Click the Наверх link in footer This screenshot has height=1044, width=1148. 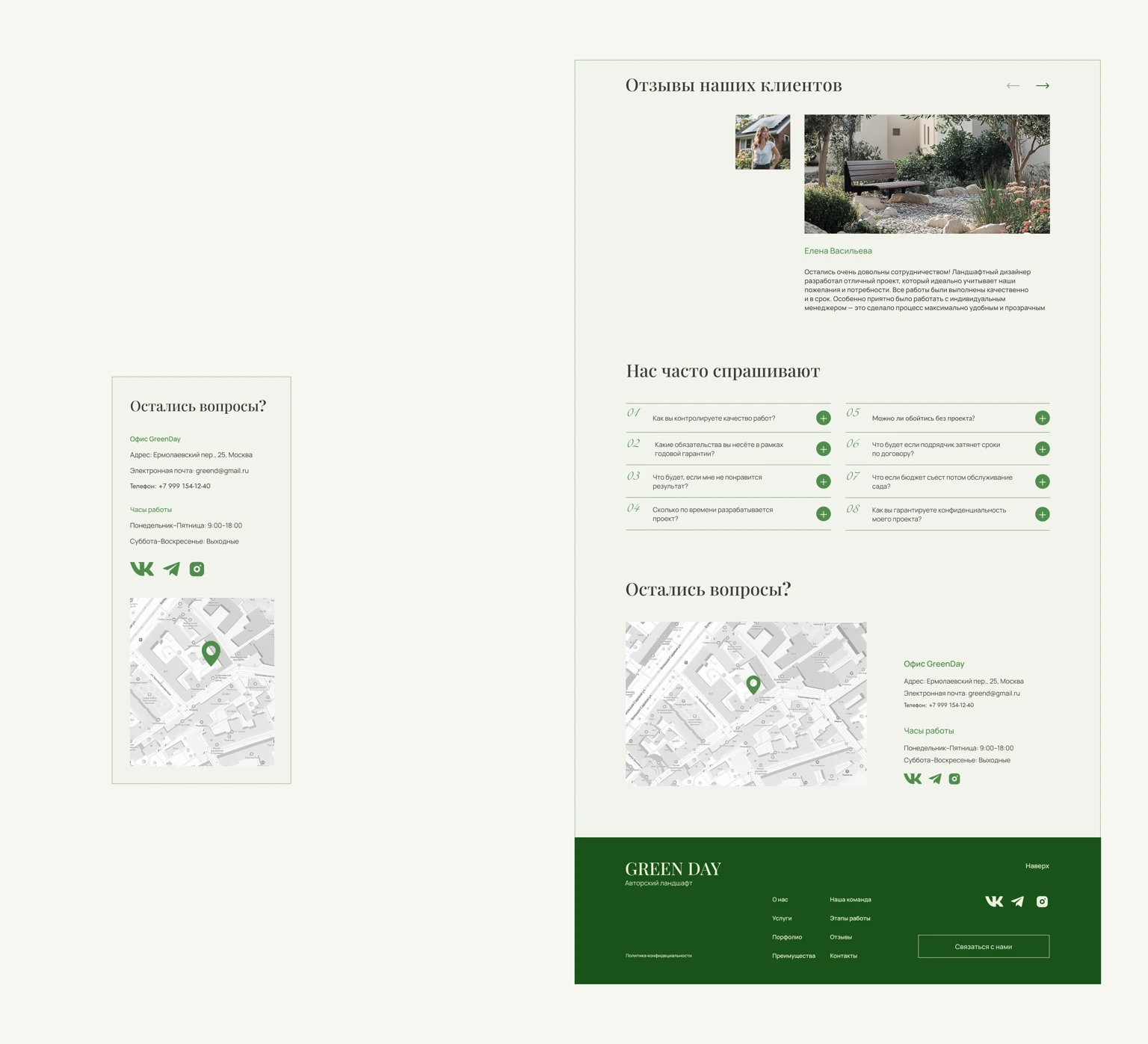(x=1037, y=866)
